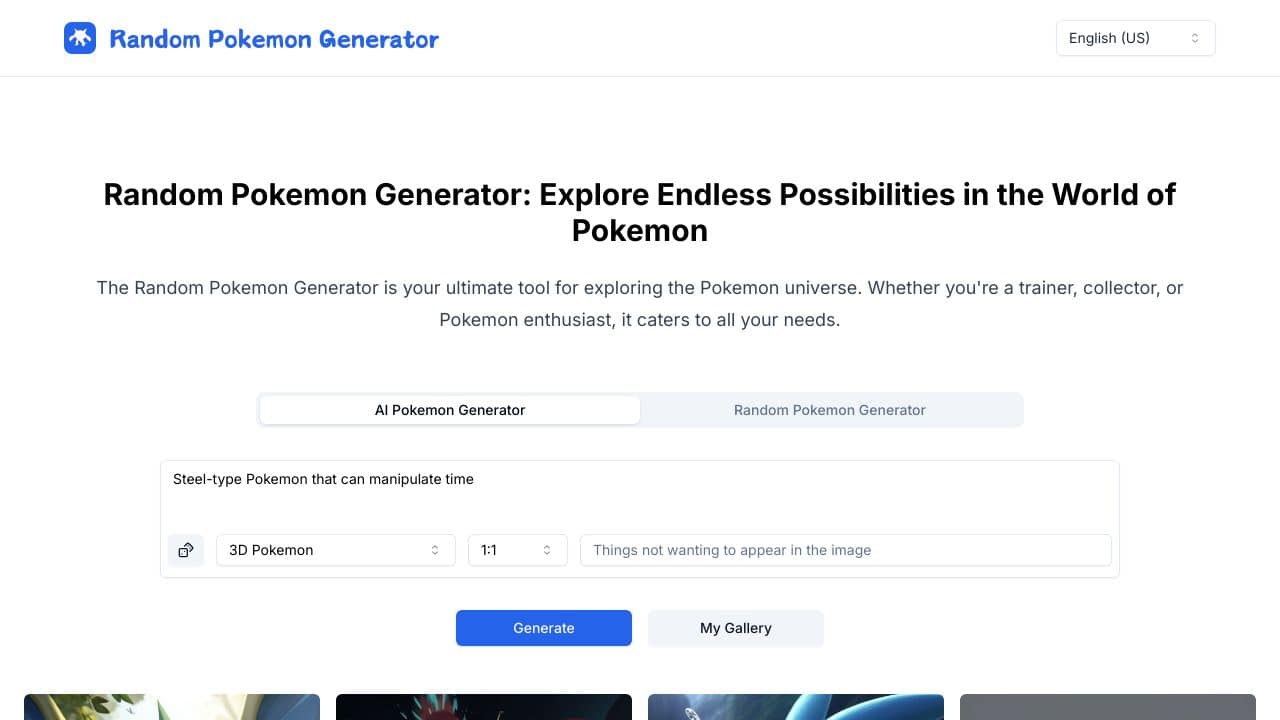
Task: Open My Gallery
Action: [x=736, y=628]
